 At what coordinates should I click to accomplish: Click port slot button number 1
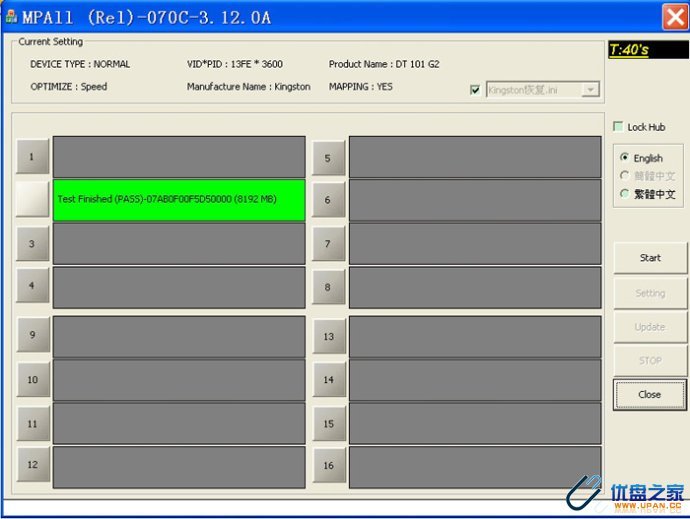pyautogui.click(x=32, y=156)
